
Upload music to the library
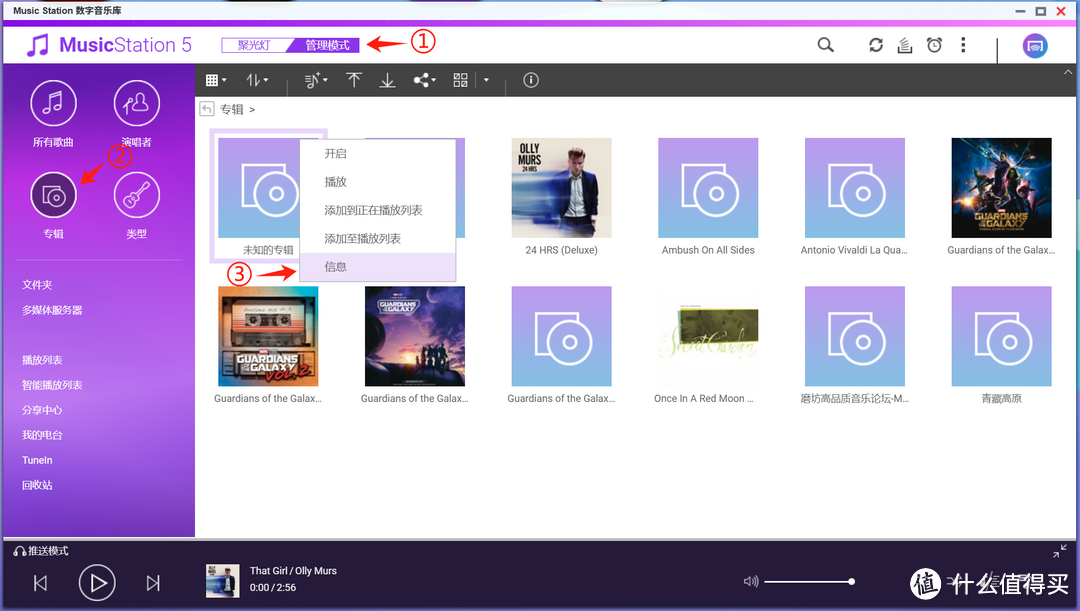pos(355,80)
